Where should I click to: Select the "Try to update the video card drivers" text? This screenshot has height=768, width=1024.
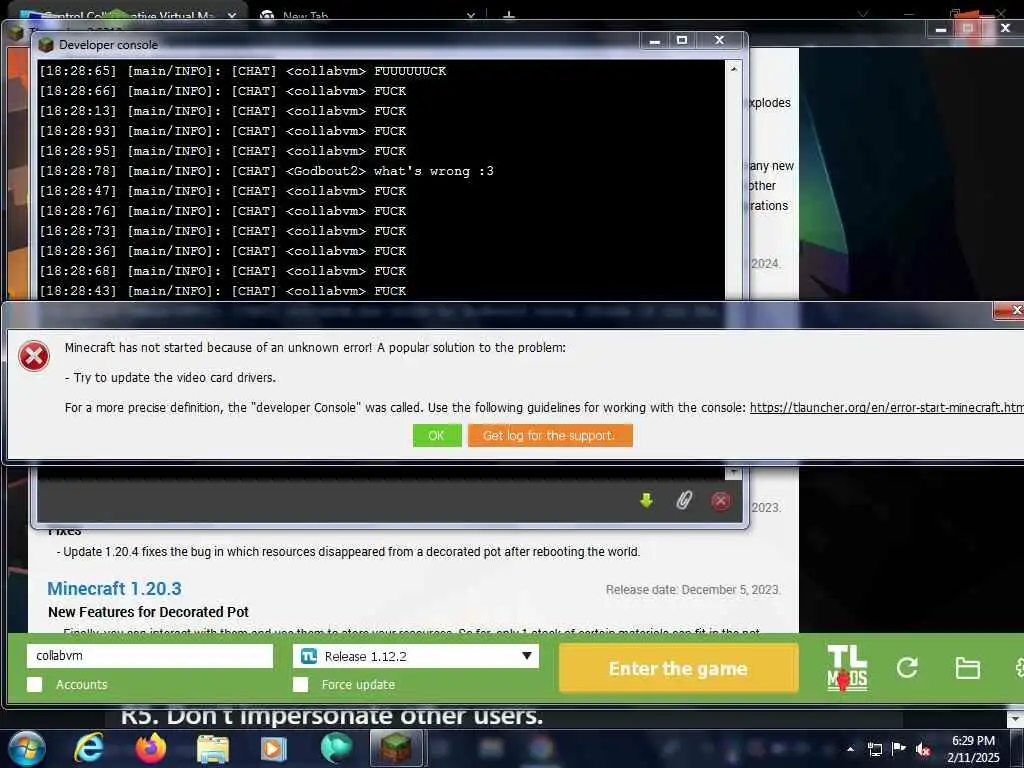[x=170, y=377]
